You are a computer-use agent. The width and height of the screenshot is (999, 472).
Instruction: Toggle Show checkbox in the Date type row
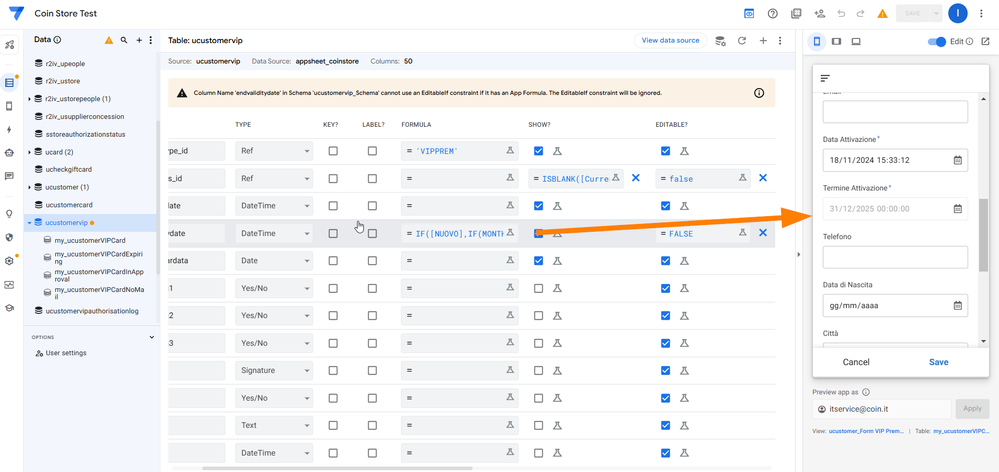click(538, 261)
